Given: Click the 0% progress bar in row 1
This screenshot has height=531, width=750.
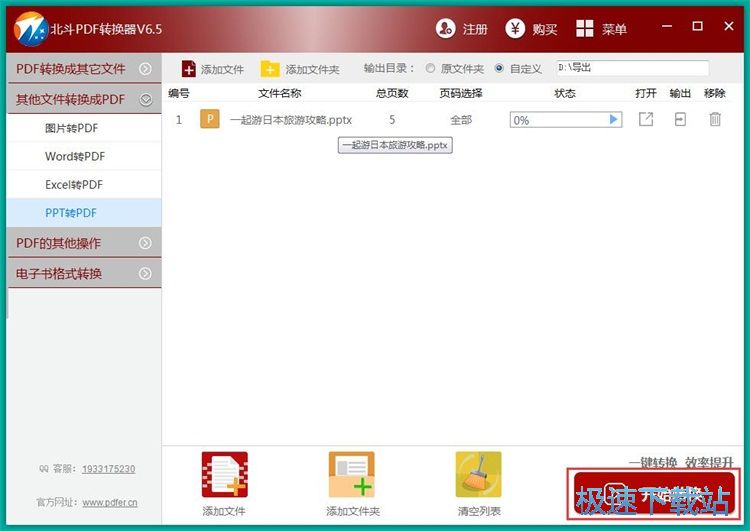Looking at the screenshot, I should 566,120.
